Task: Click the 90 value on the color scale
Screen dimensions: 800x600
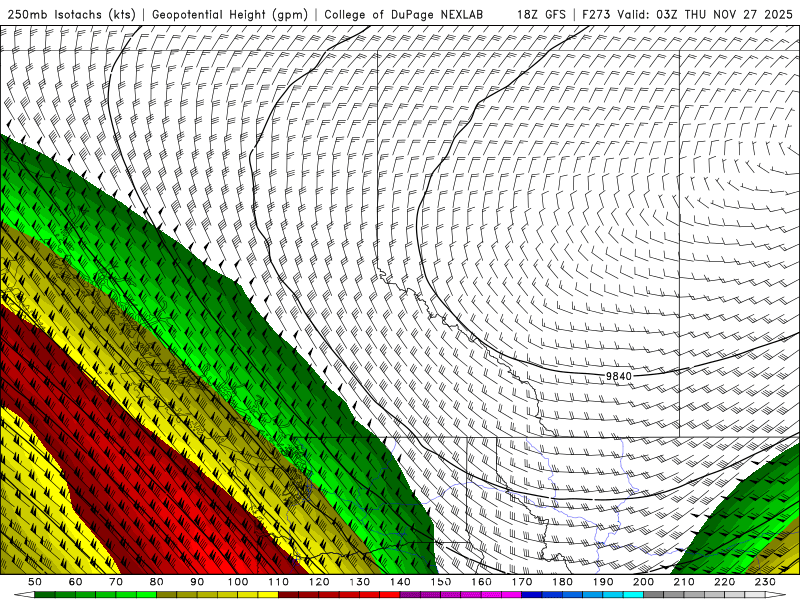Action: click(x=197, y=582)
